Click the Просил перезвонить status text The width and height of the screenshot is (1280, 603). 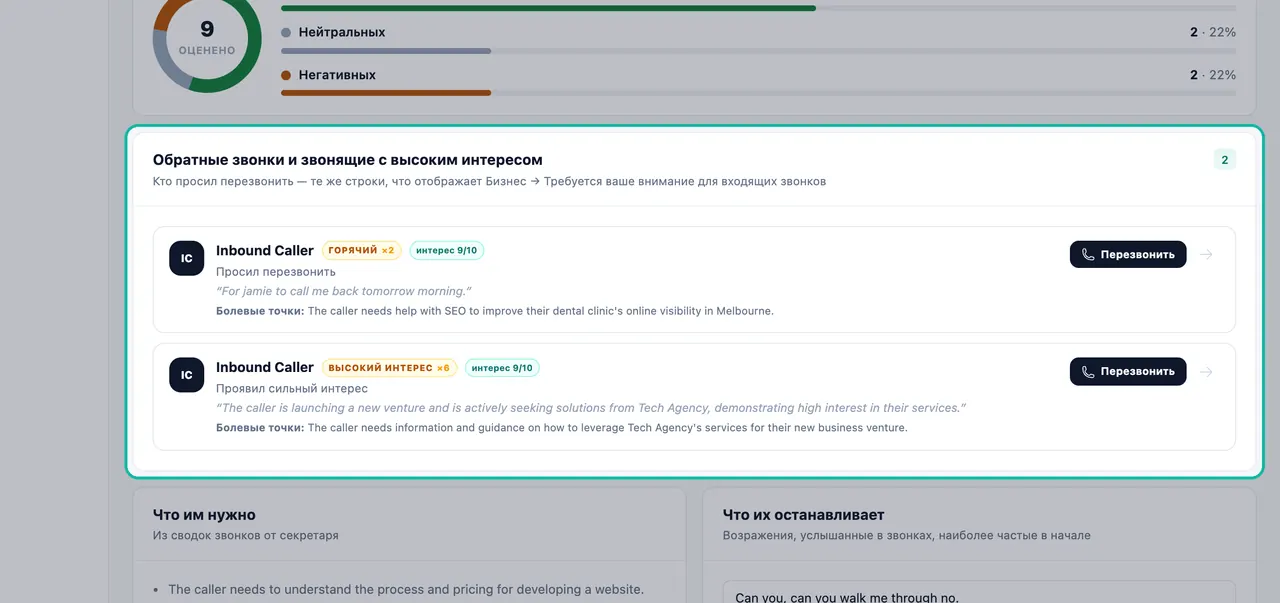(276, 272)
